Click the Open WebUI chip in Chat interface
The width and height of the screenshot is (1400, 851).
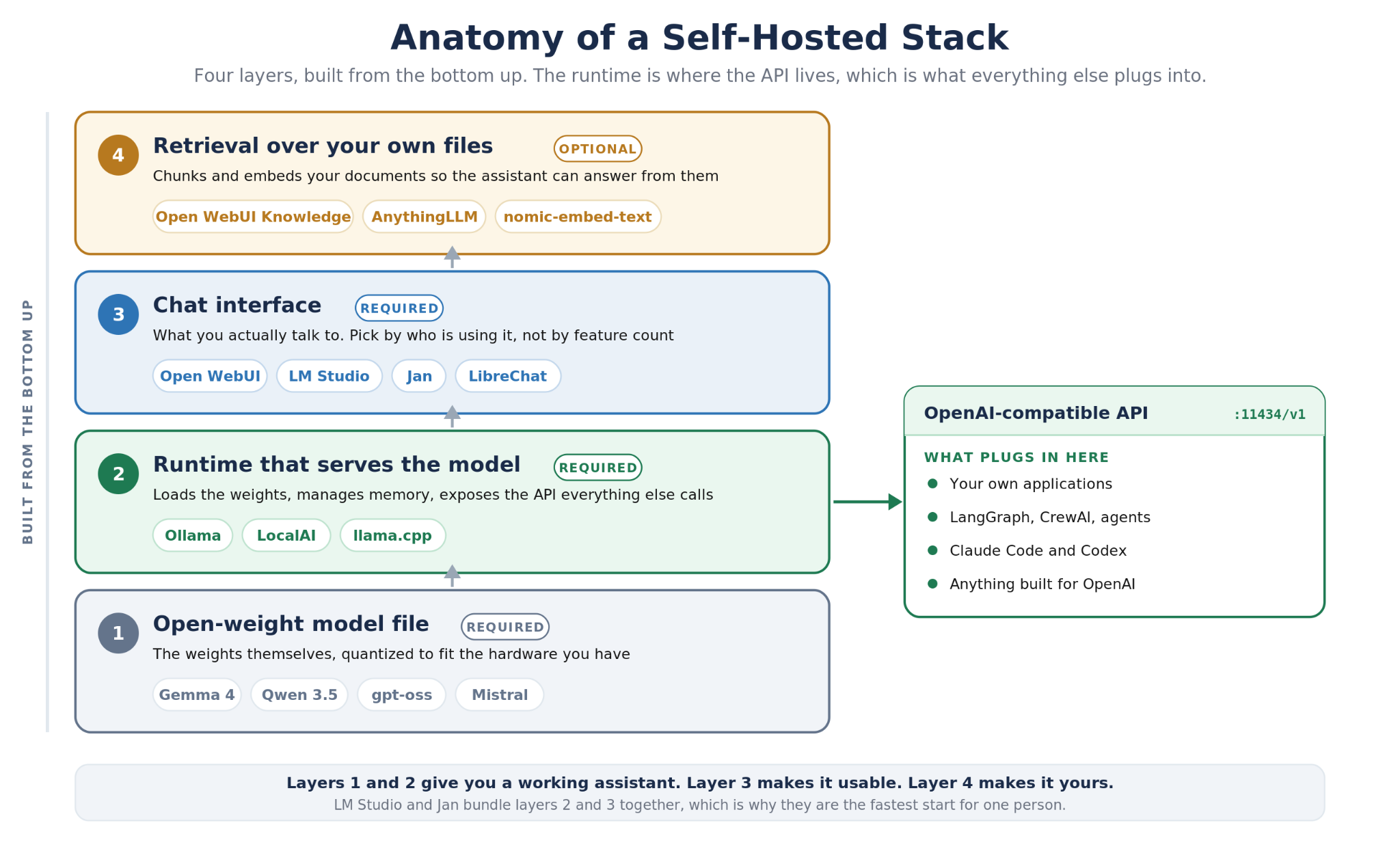(x=210, y=376)
